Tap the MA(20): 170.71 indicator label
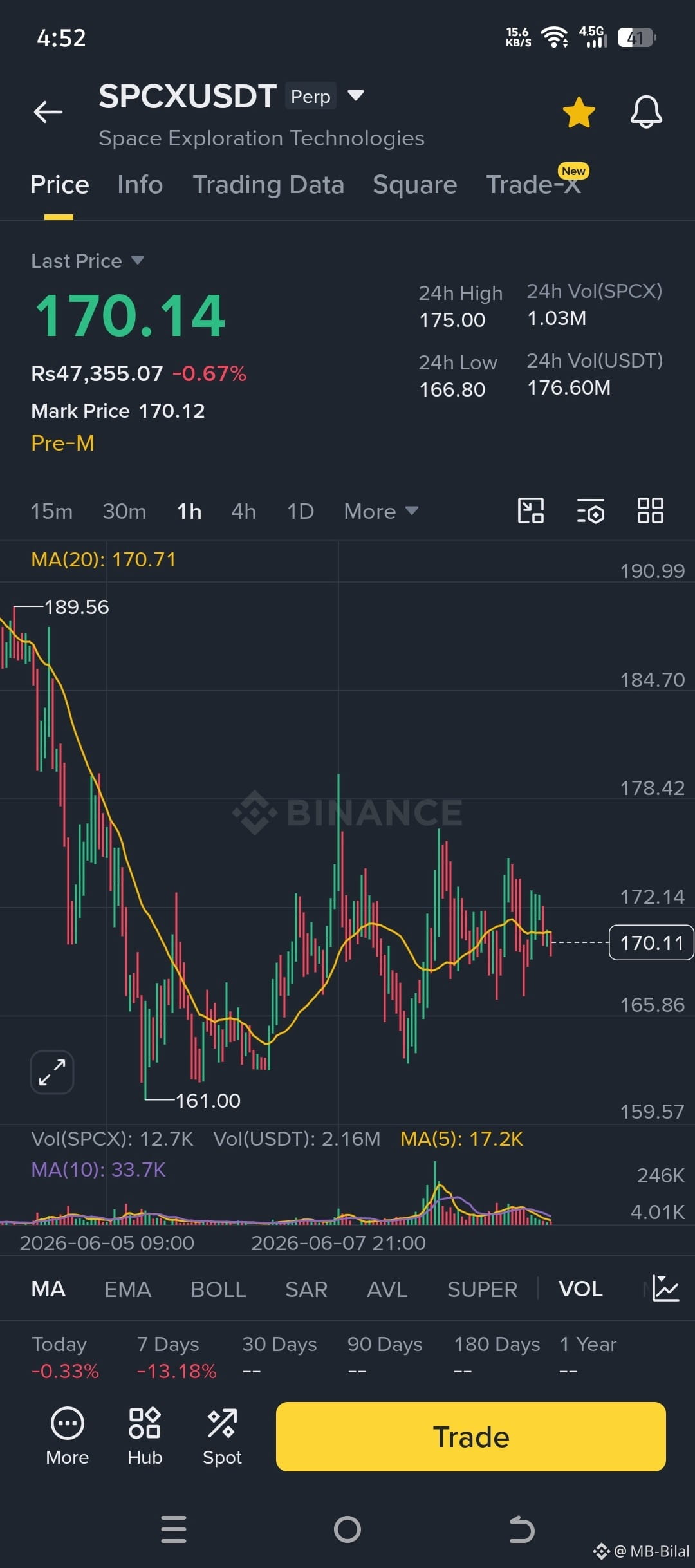695x1568 pixels. pyautogui.click(x=103, y=559)
